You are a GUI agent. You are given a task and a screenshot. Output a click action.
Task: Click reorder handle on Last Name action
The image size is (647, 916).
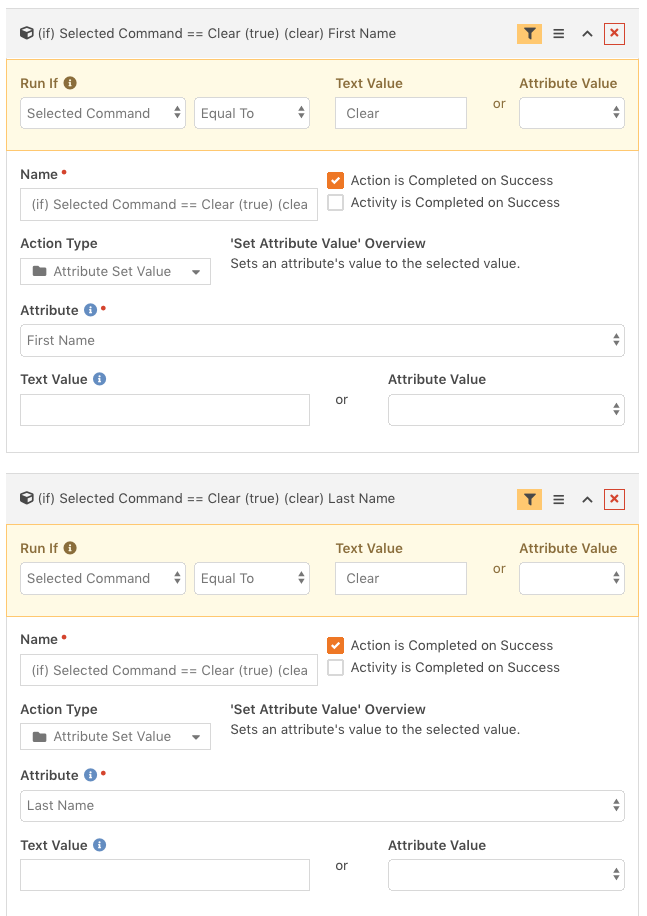pyautogui.click(x=559, y=499)
